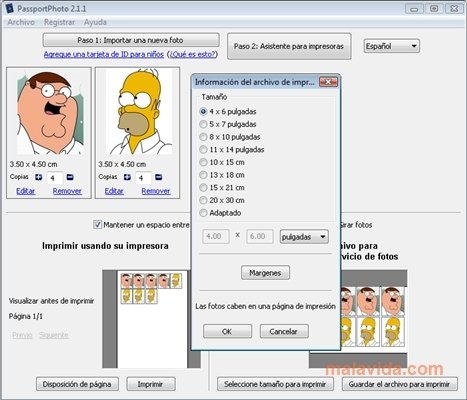Viewport: 467px width, 400px height.
Task: Select the Adaptado custom size option
Action: tap(203, 213)
